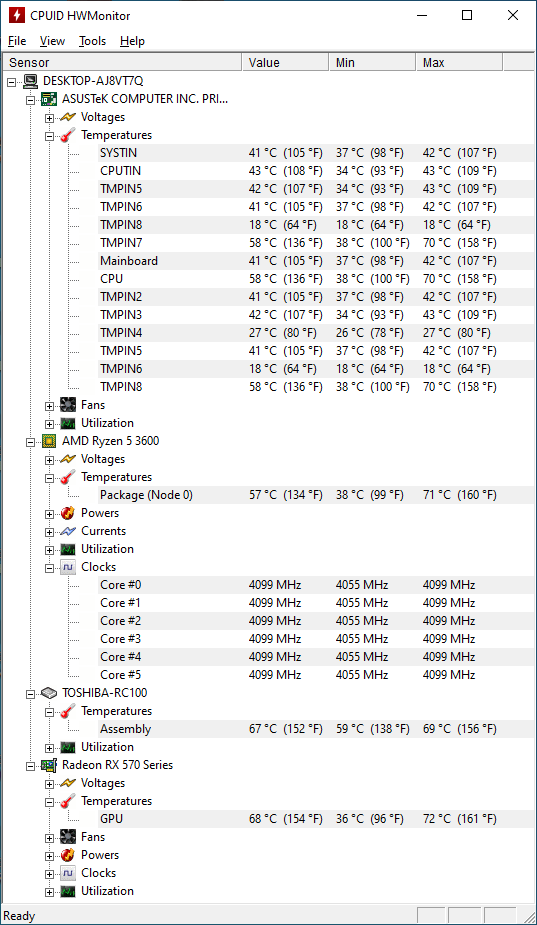The image size is (537, 925).
Task: Click the Radeon Fans fan icon
Action: tap(68, 837)
